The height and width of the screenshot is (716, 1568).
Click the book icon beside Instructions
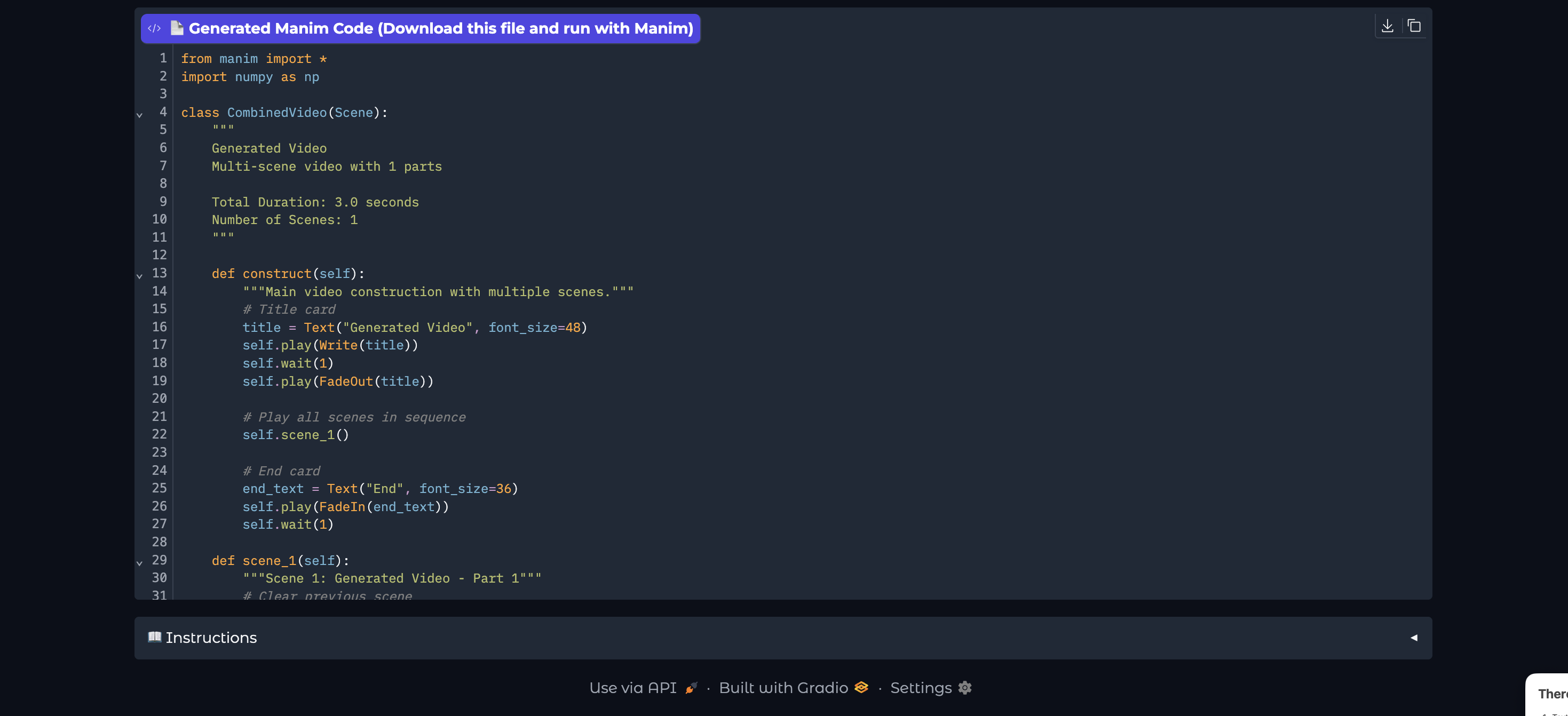click(x=155, y=637)
